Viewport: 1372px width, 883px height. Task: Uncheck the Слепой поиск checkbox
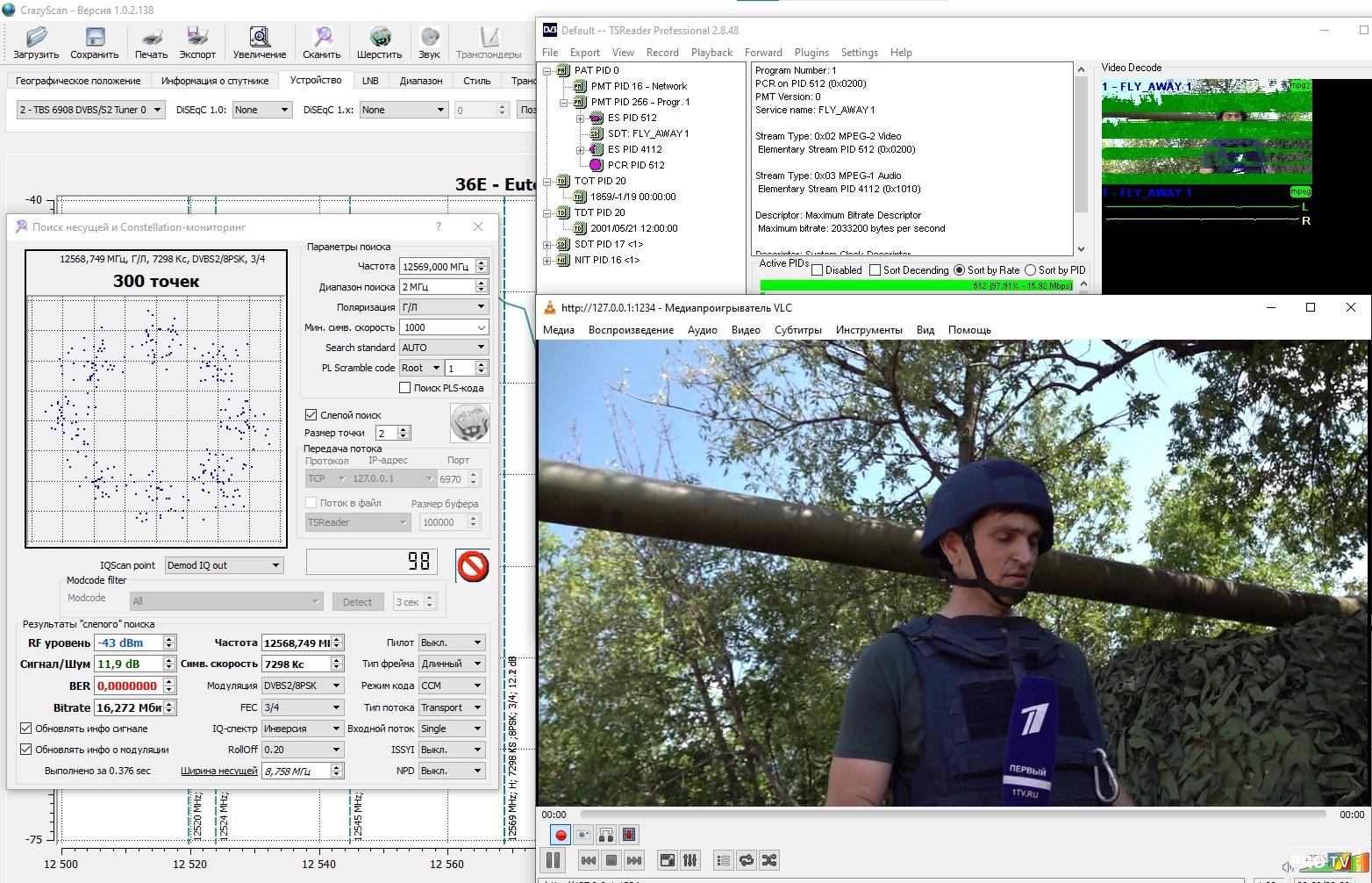tap(311, 415)
